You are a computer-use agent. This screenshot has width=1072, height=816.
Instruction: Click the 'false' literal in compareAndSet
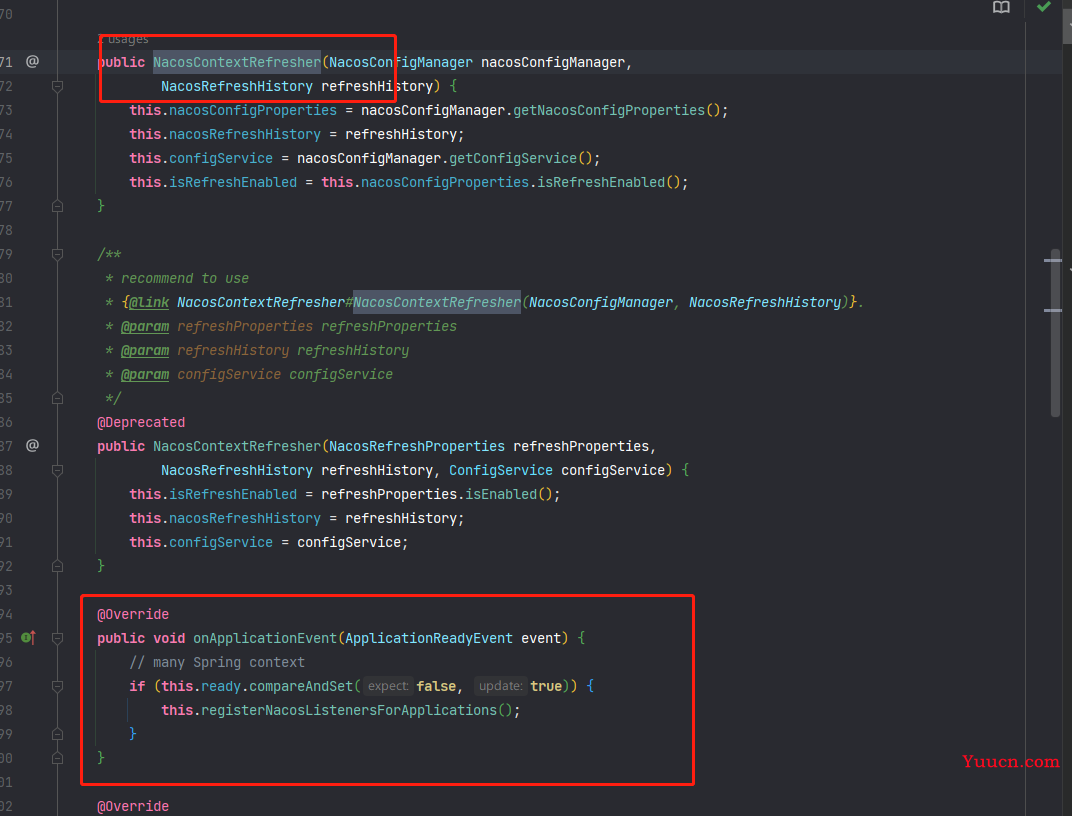point(436,685)
